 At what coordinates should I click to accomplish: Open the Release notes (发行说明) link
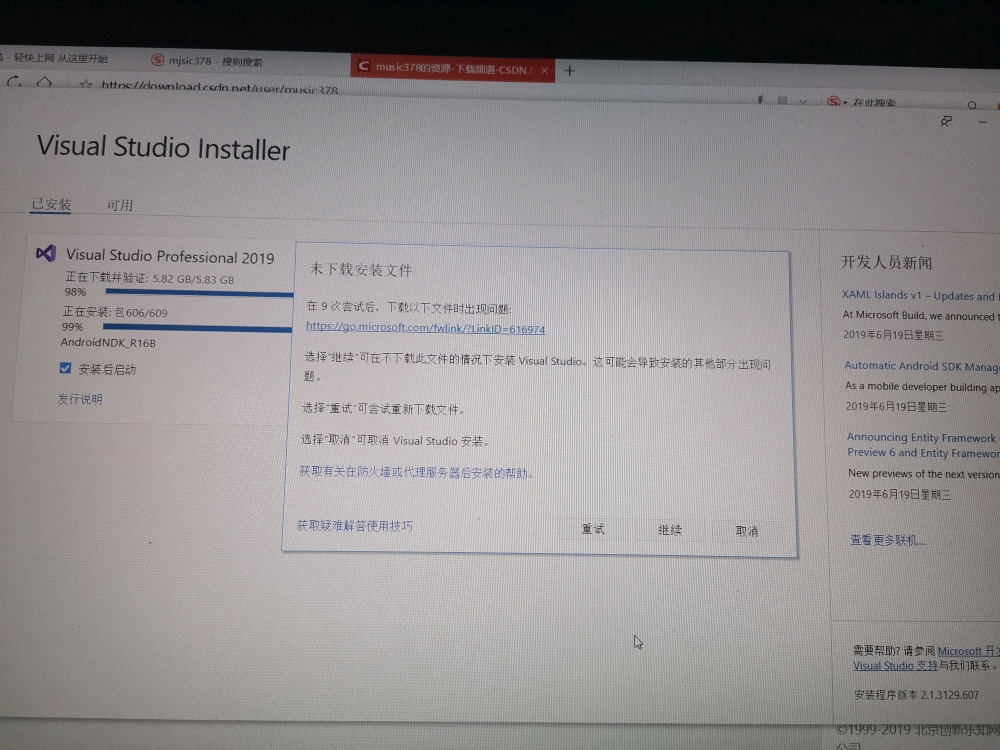pos(80,399)
